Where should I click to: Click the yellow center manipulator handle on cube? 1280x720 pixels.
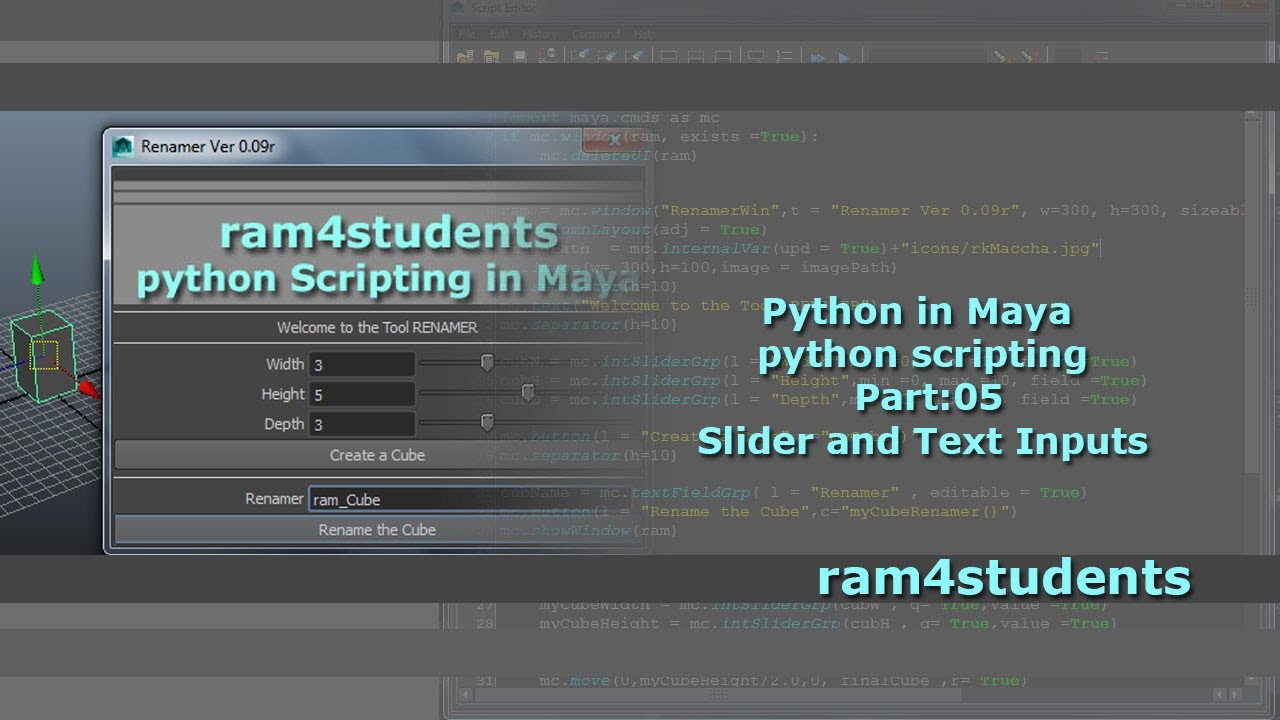[x=45, y=355]
